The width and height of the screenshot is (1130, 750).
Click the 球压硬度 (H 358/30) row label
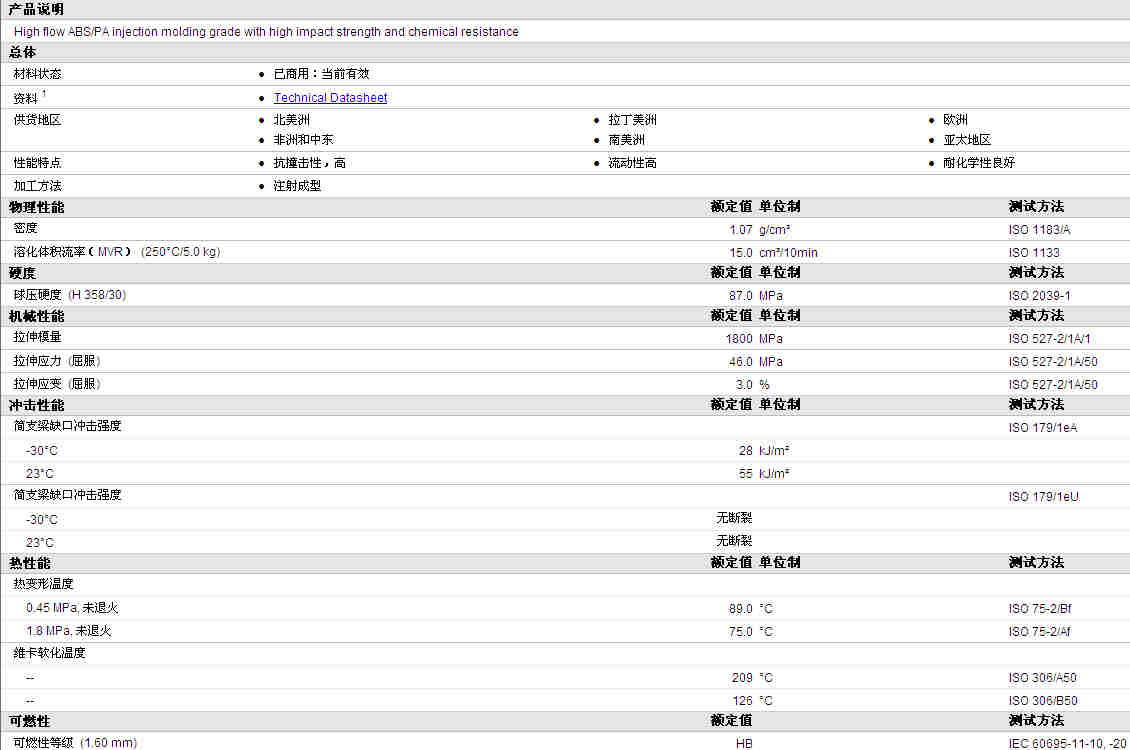click(69, 295)
